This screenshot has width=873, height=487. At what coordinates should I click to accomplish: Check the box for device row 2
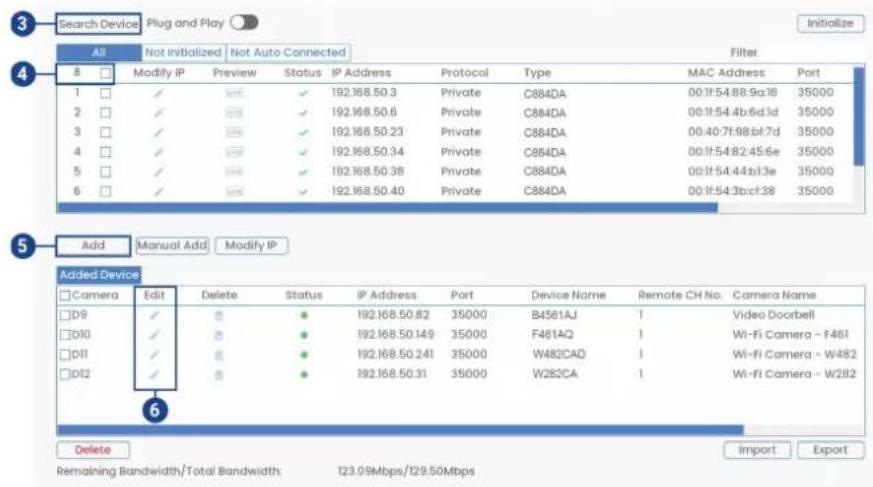pos(105,113)
